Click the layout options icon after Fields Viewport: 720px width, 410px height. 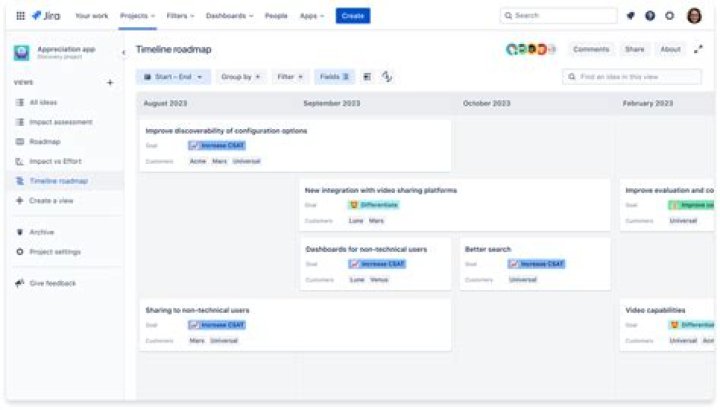(367, 76)
